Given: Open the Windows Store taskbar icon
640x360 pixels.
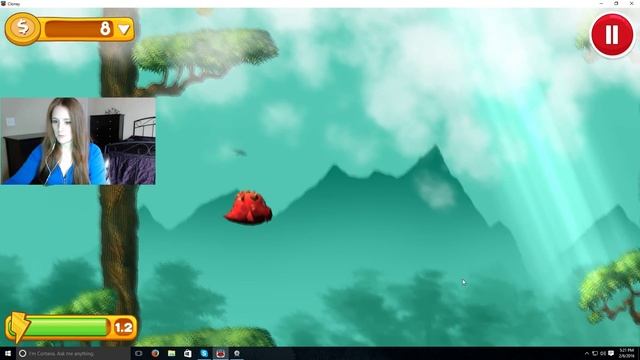Looking at the screenshot, I should [188, 353].
